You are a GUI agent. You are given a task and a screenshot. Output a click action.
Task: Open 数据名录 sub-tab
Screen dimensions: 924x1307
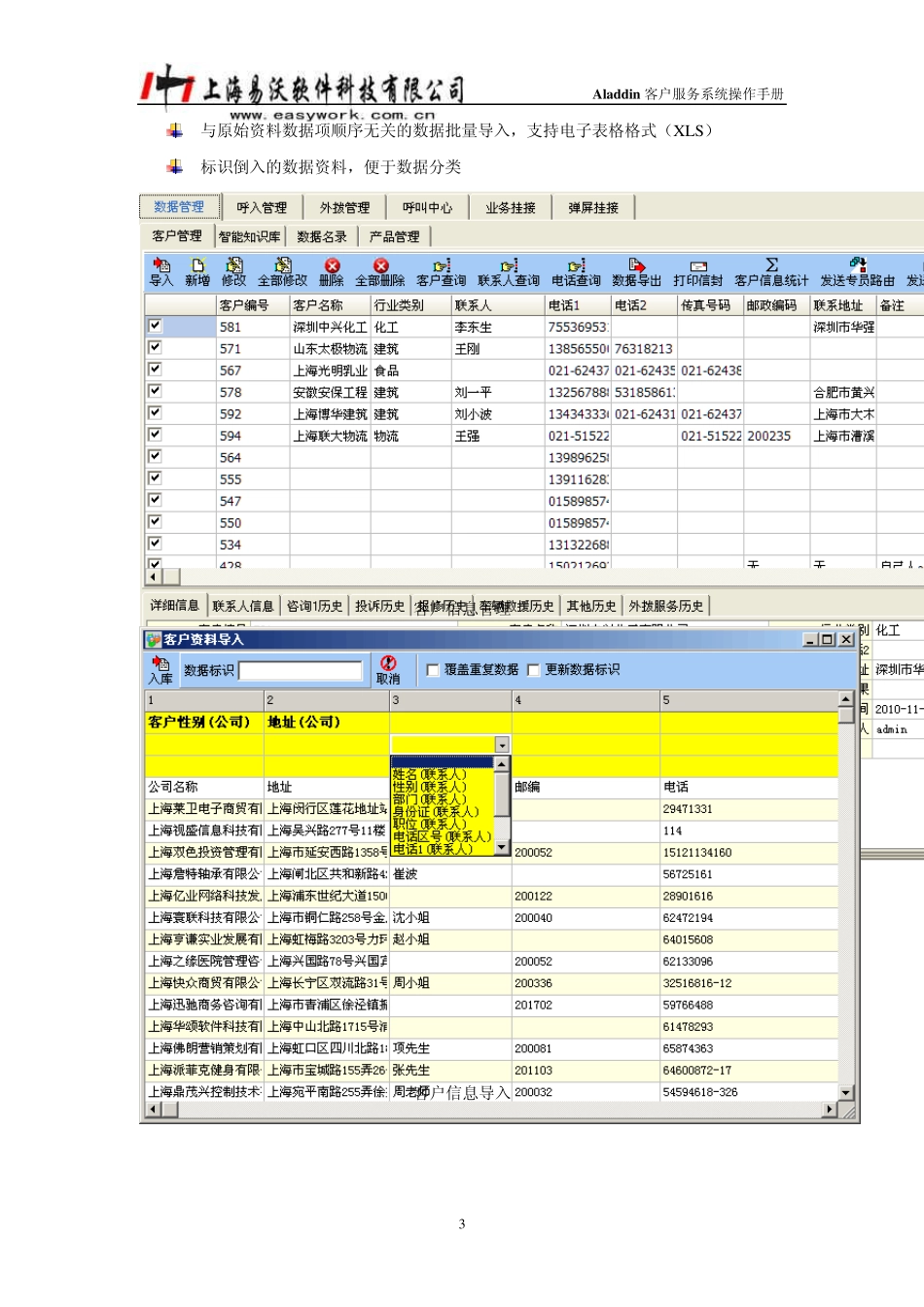pos(322,236)
